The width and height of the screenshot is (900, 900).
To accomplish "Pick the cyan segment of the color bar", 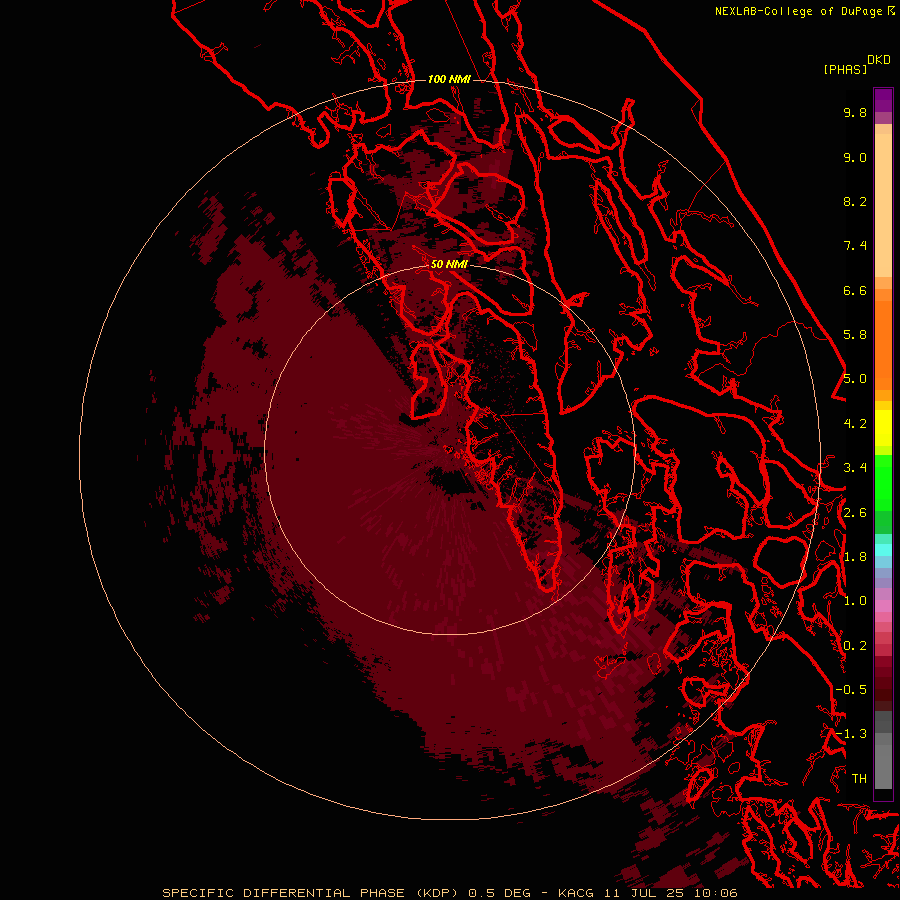I will tap(883, 550).
